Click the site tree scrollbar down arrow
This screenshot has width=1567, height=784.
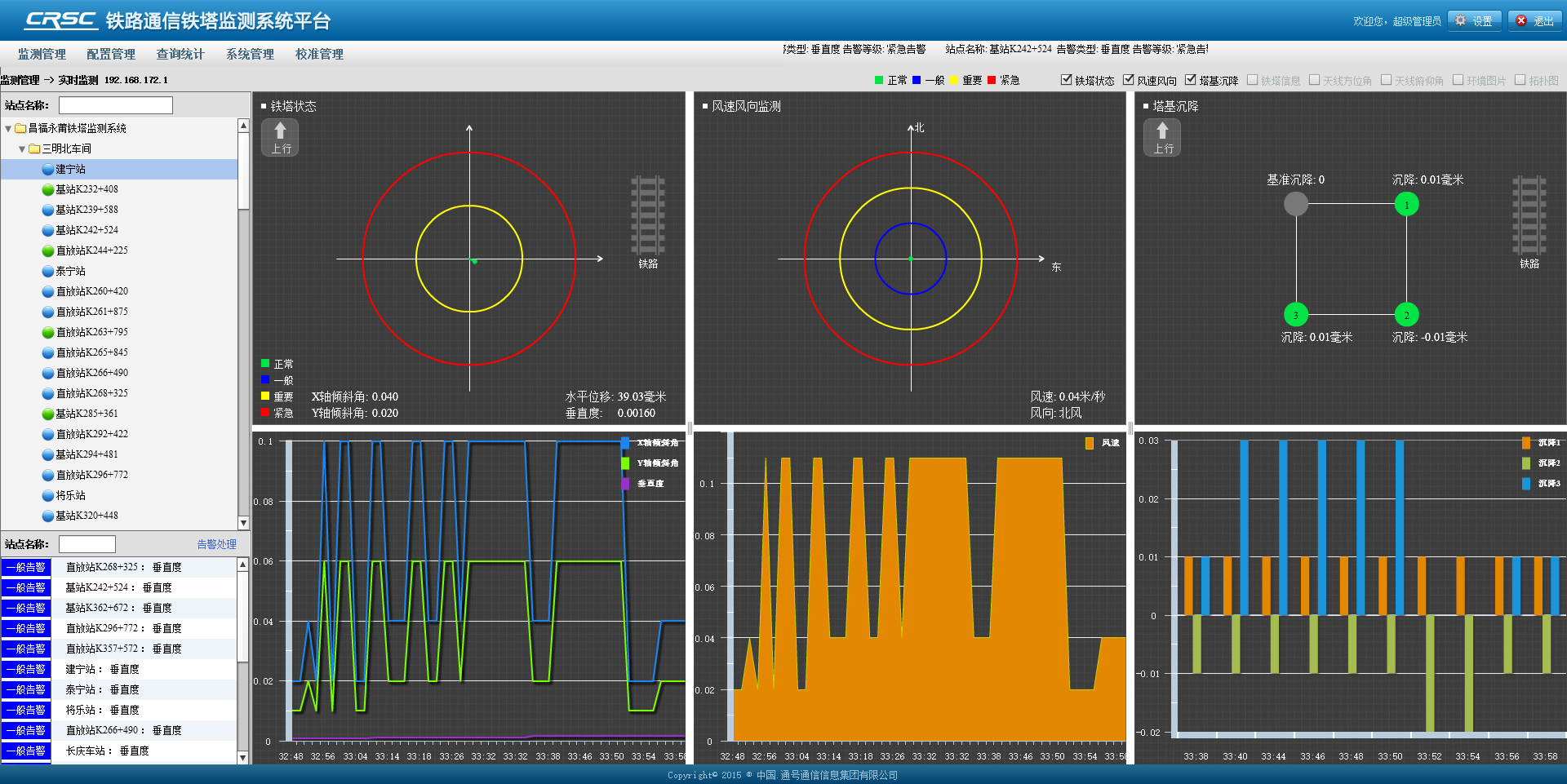coord(243,523)
